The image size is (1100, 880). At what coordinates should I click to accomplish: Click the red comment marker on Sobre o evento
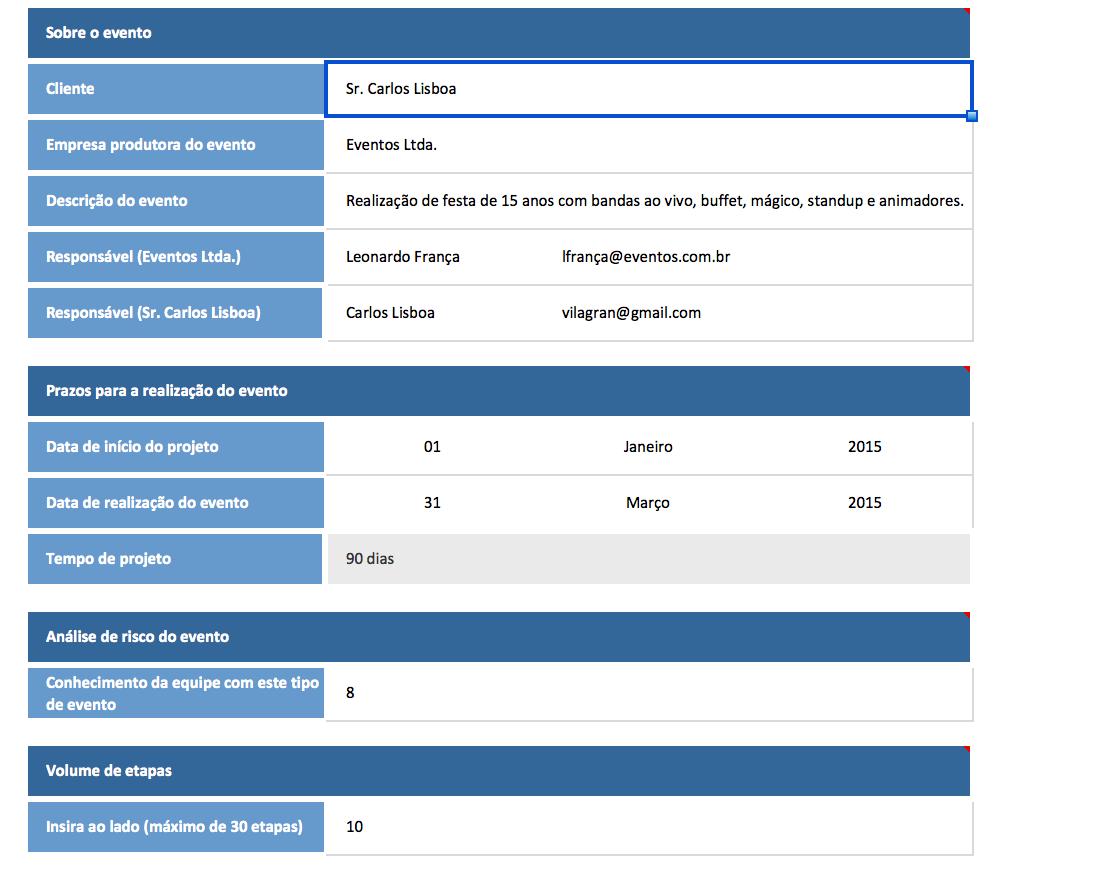click(966, 11)
